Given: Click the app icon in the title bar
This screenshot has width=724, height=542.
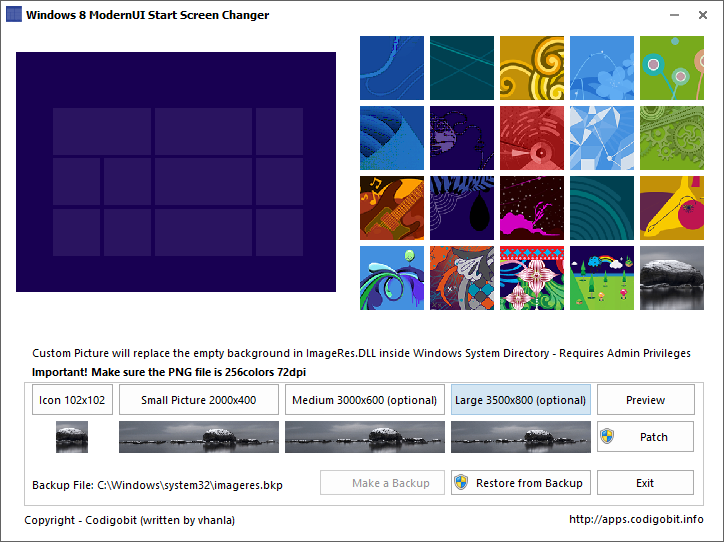Looking at the screenshot, I should [x=13, y=14].
